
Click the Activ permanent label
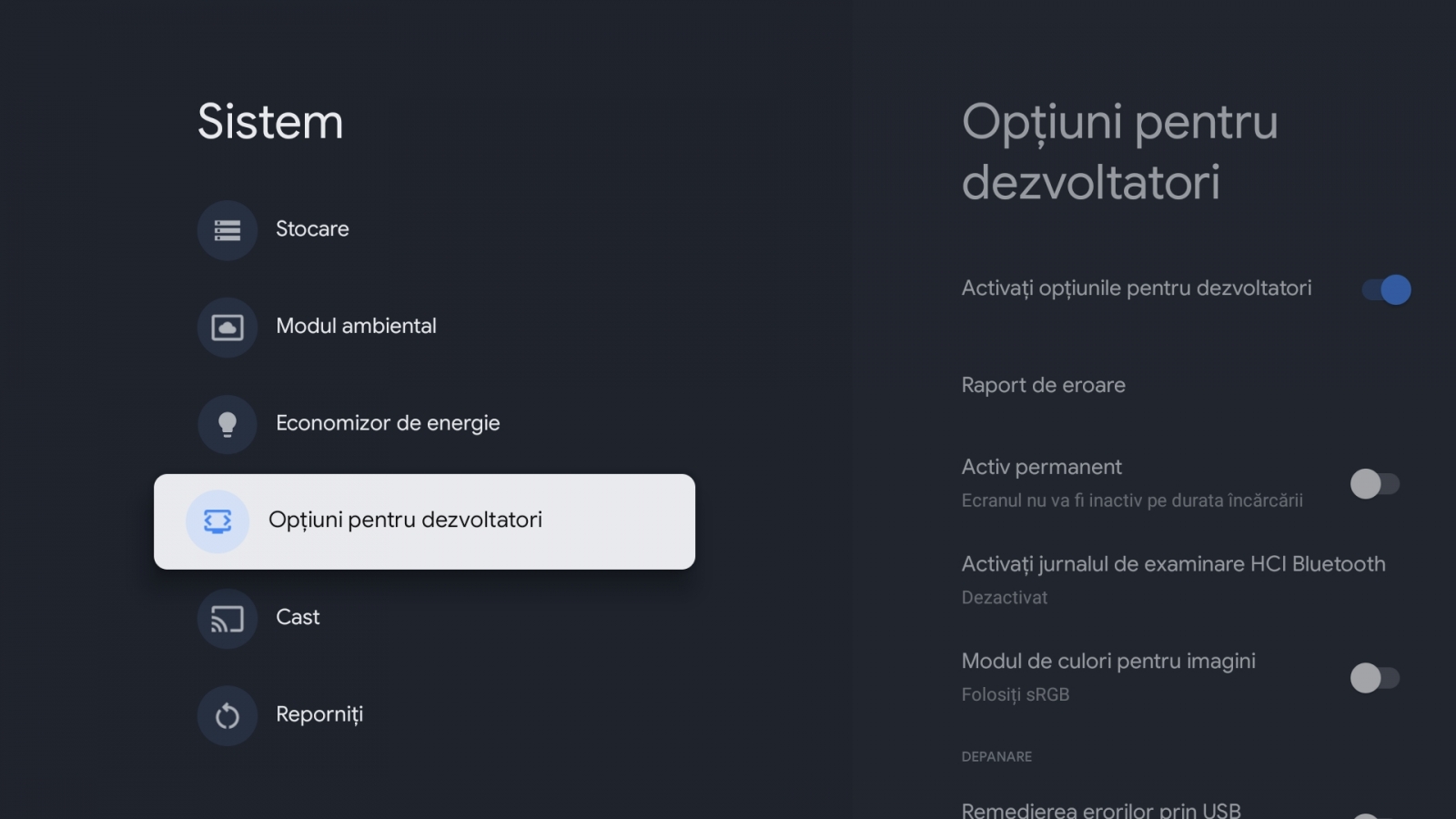point(1042,467)
